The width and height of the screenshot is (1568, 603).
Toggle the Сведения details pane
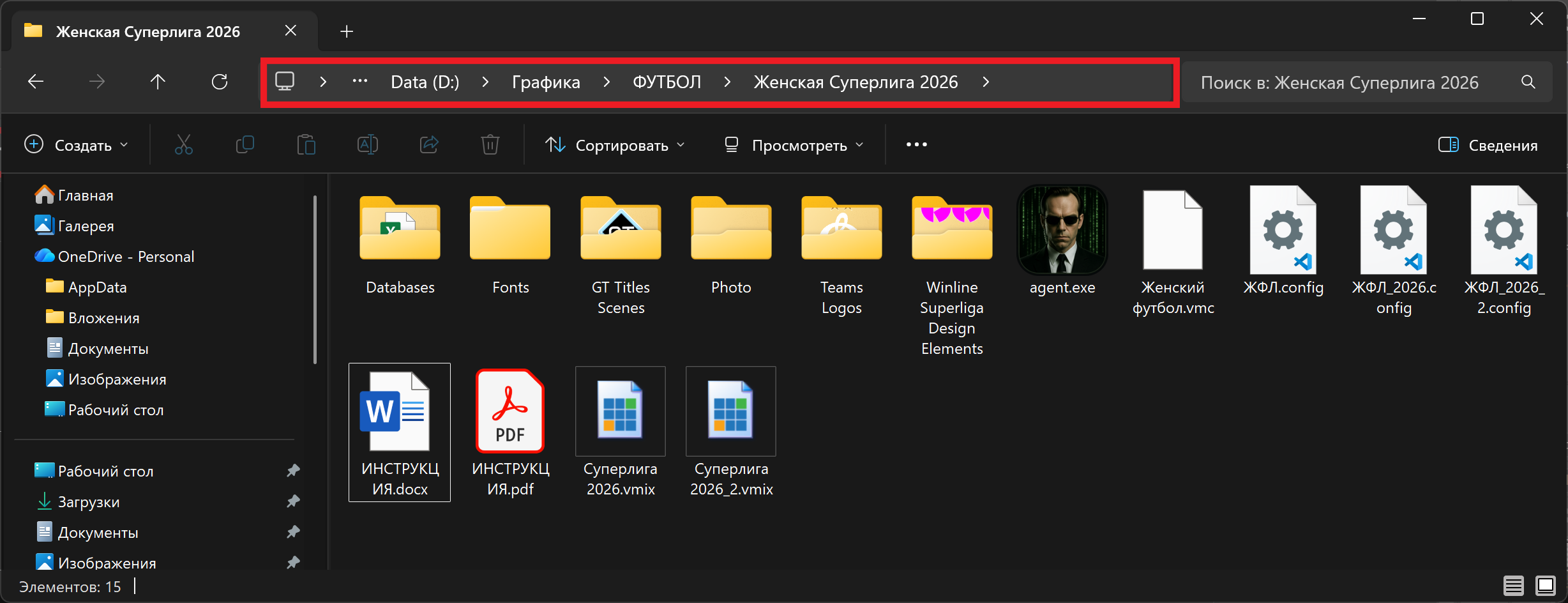click(1488, 145)
